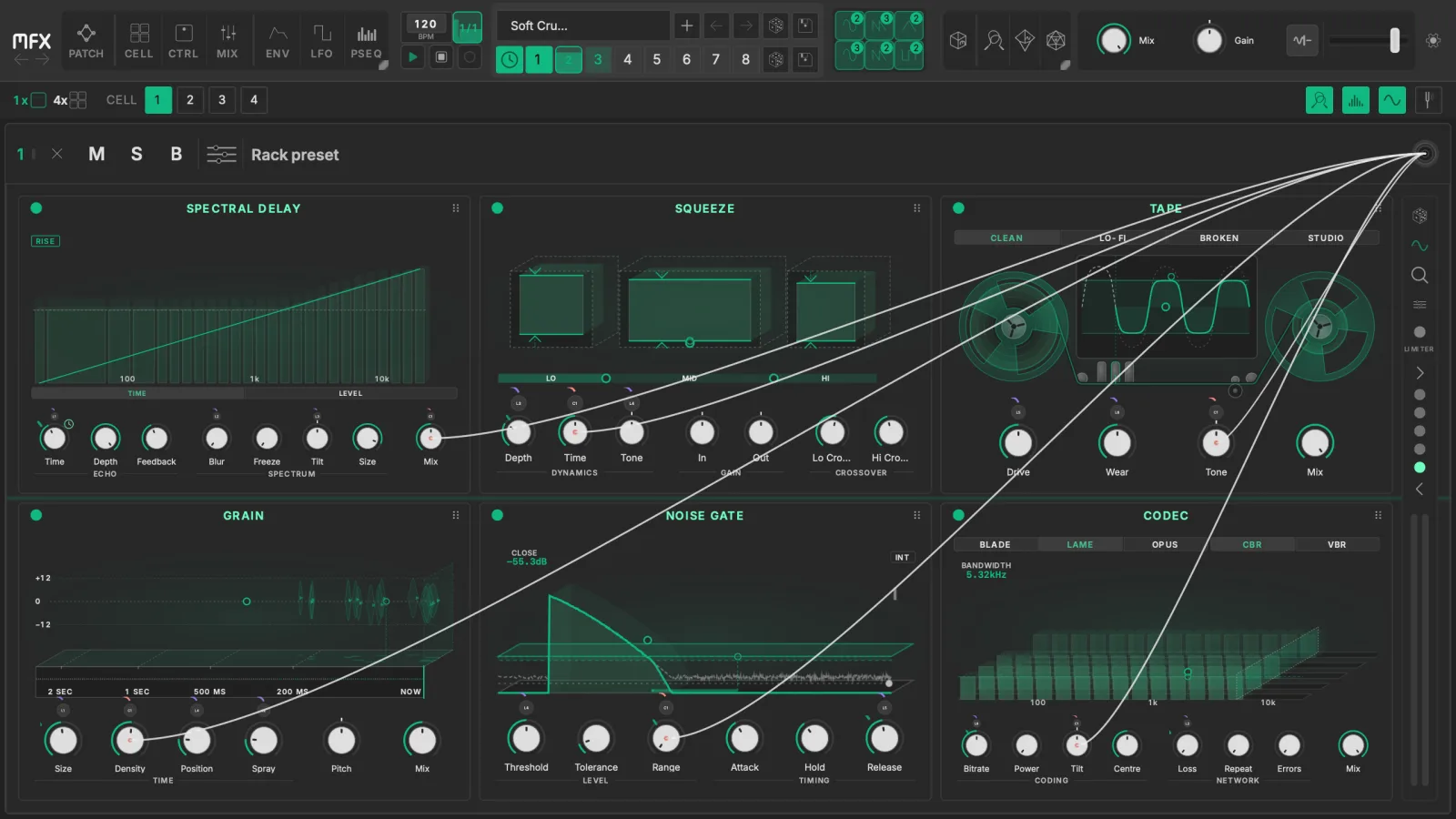Click the plus button beside Soft Cru preset
Viewport: 1456px width, 819px height.
click(x=687, y=25)
